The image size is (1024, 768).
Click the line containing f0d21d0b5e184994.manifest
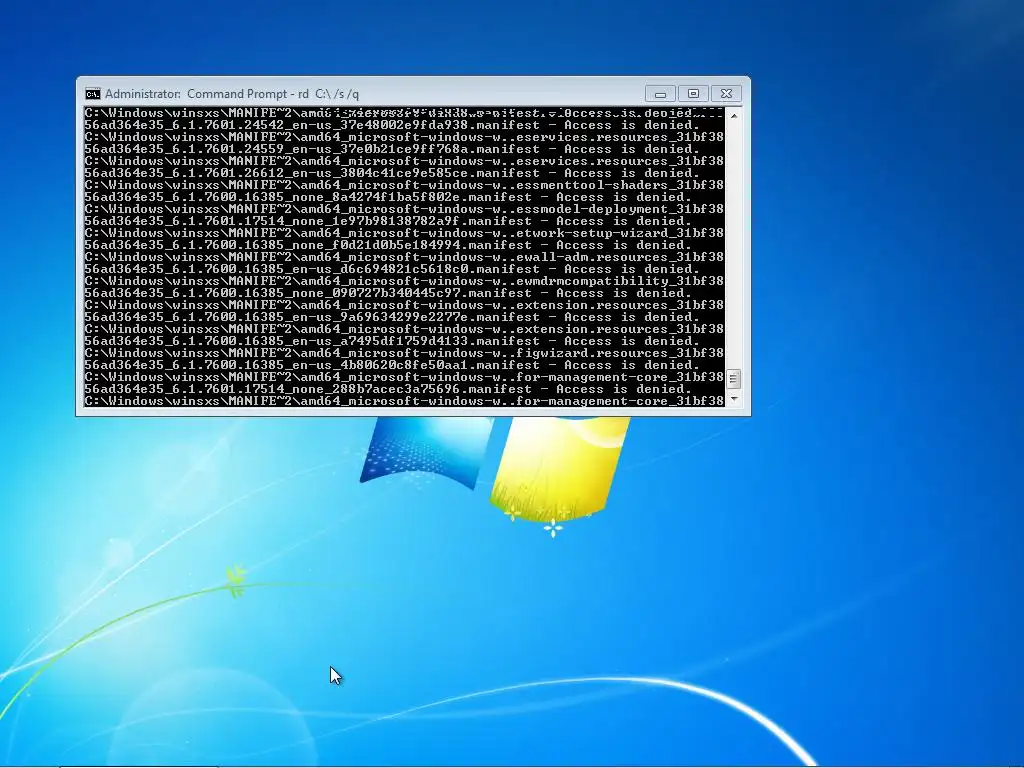tap(388, 245)
